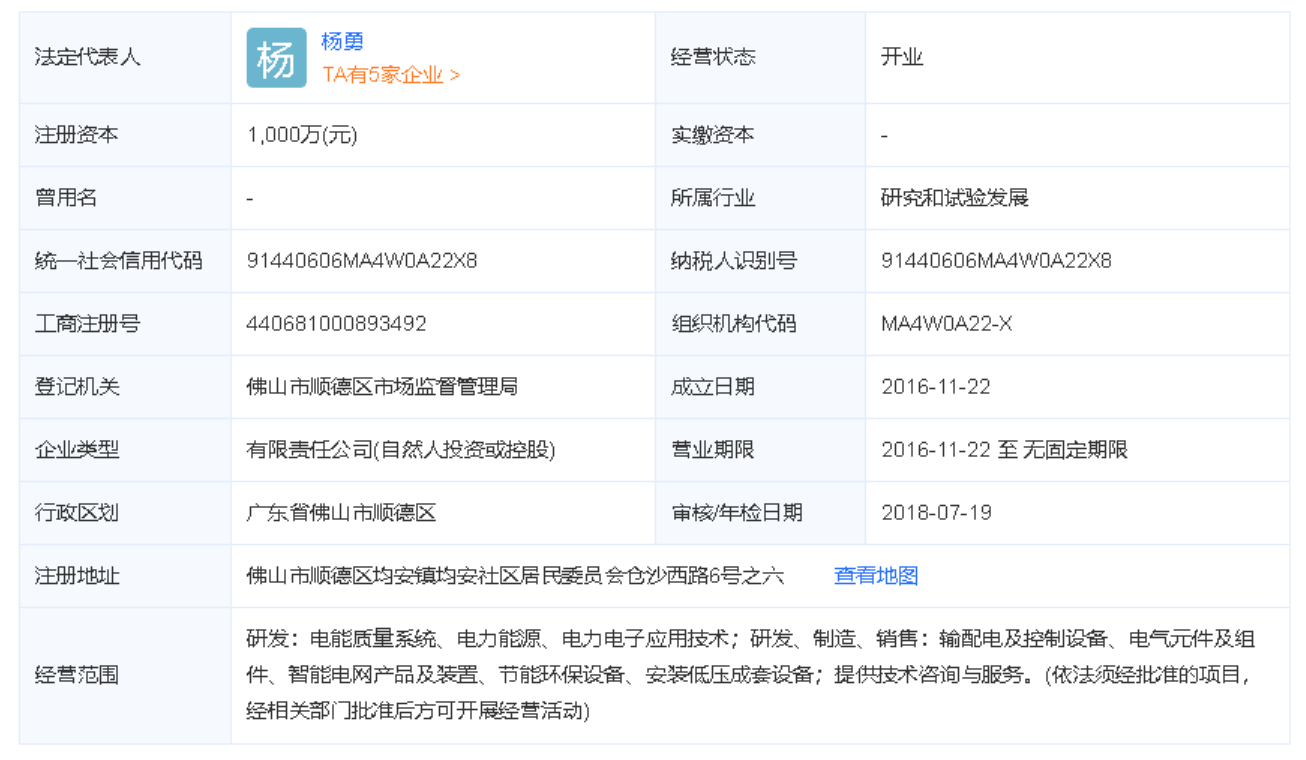This screenshot has width=1306, height=760.
Task: Click the 法定代表人 row label
Action: point(88,57)
